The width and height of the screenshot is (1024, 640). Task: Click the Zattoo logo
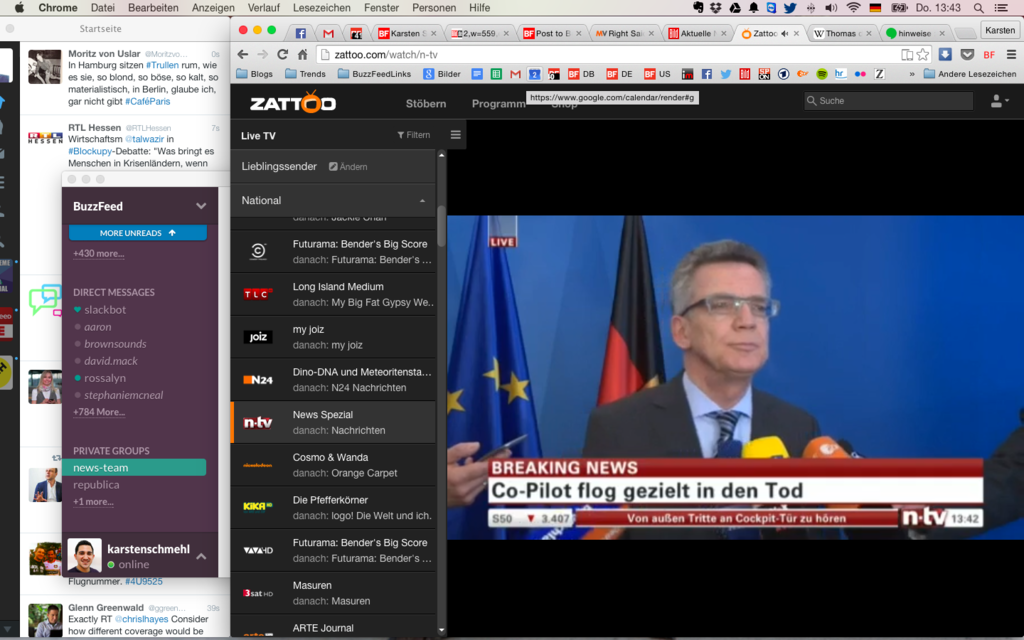pos(293,103)
